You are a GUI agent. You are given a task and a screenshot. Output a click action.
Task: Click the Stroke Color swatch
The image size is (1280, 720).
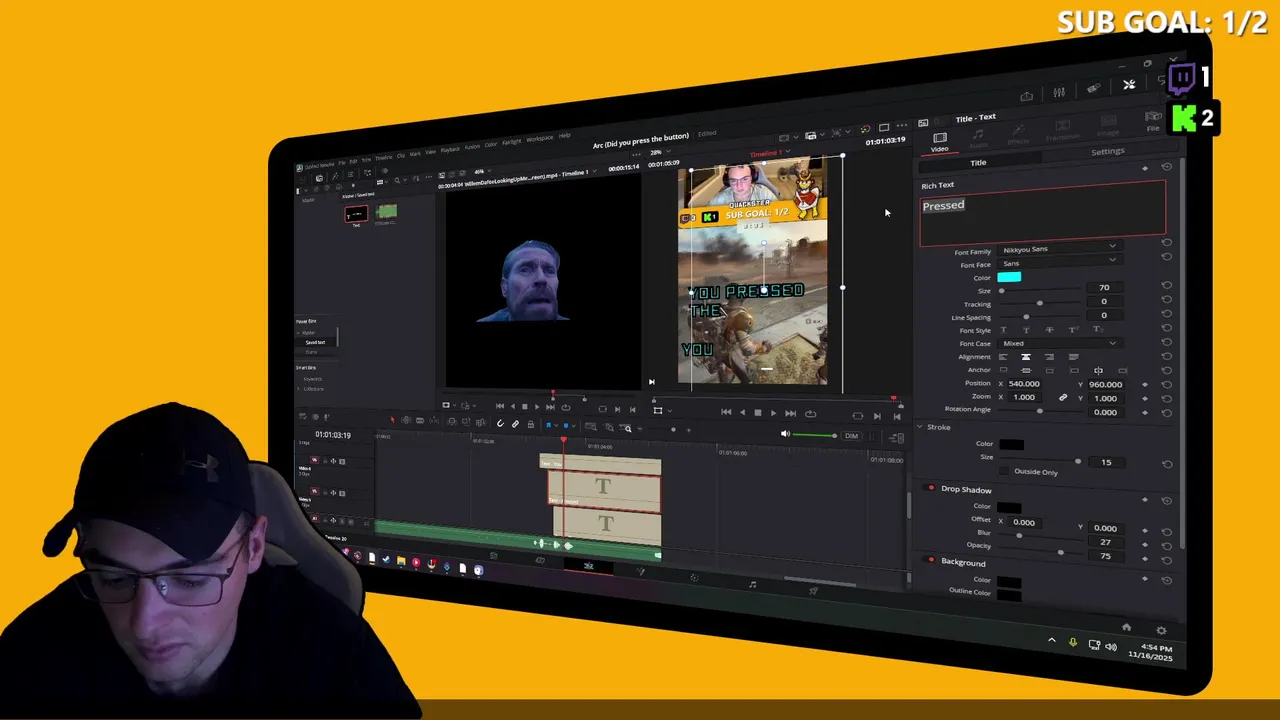click(x=1011, y=444)
